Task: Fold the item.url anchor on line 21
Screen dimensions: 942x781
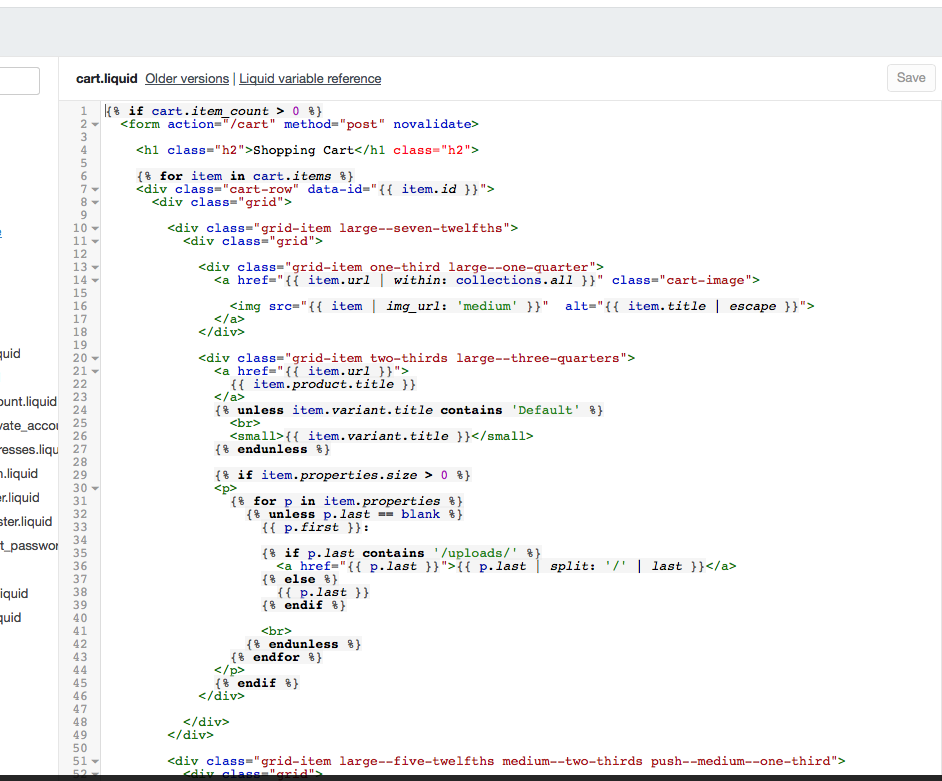Action: click(95, 371)
